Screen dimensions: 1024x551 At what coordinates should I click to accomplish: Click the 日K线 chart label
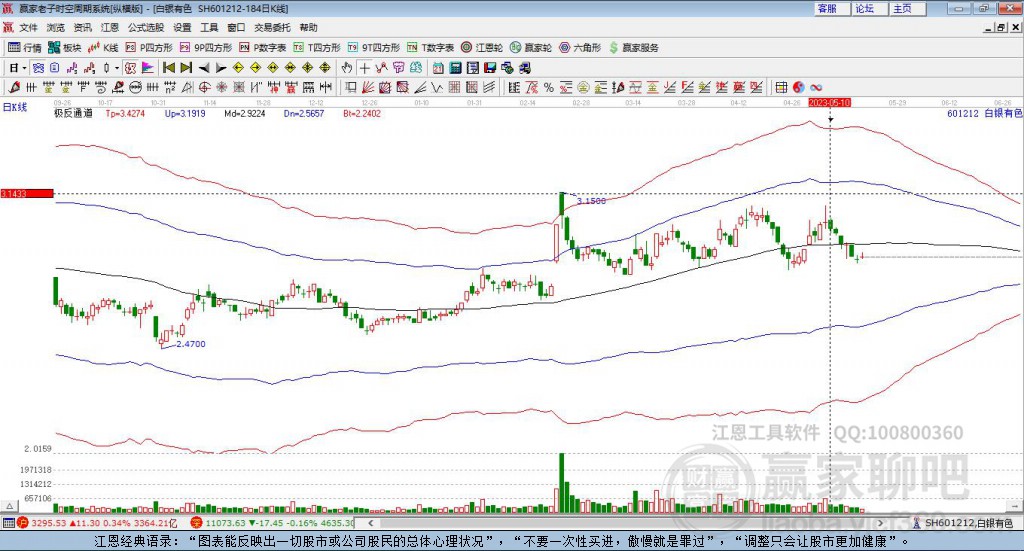click(x=15, y=107)
